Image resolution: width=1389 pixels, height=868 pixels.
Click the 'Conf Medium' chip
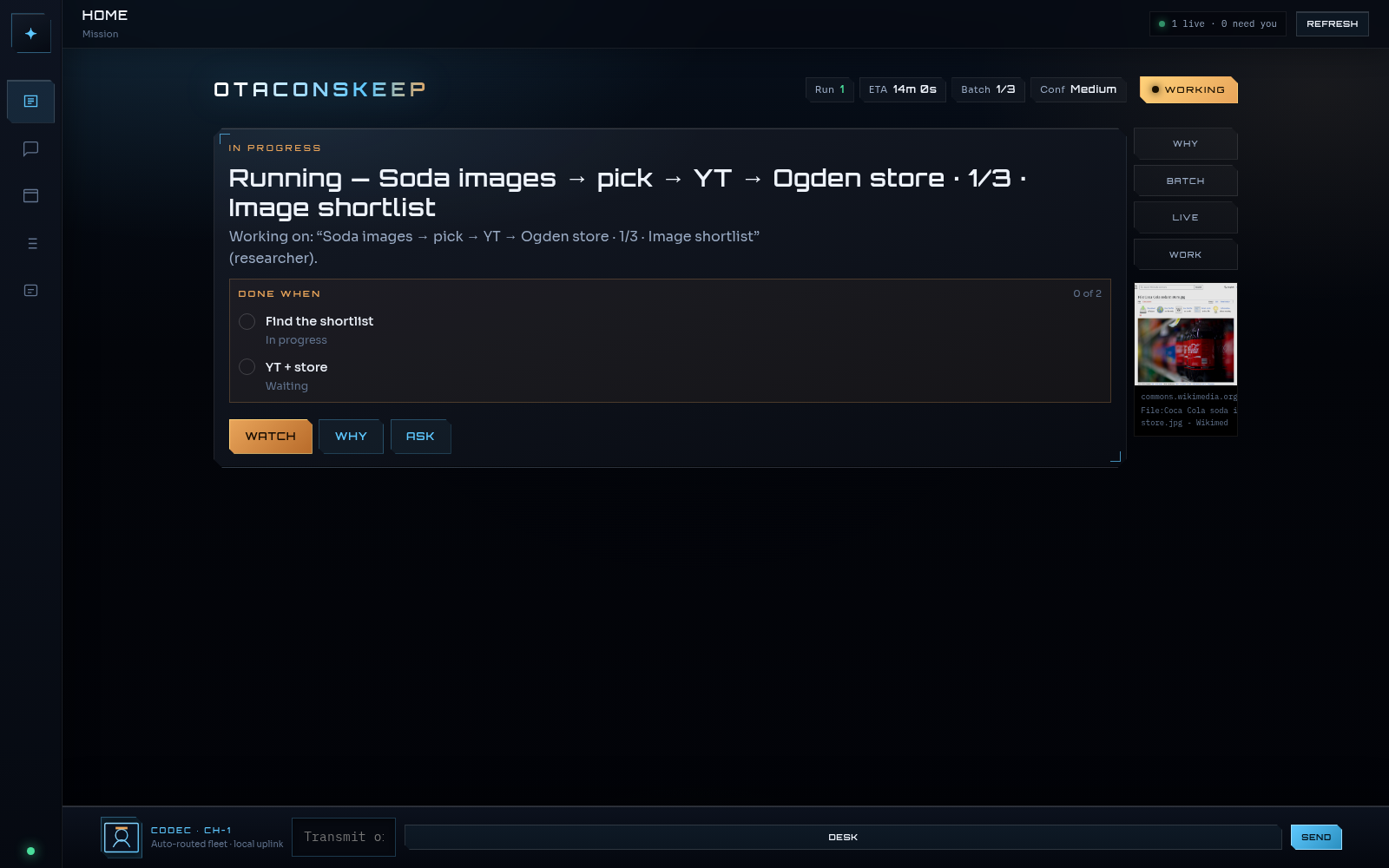(1078, 89)
